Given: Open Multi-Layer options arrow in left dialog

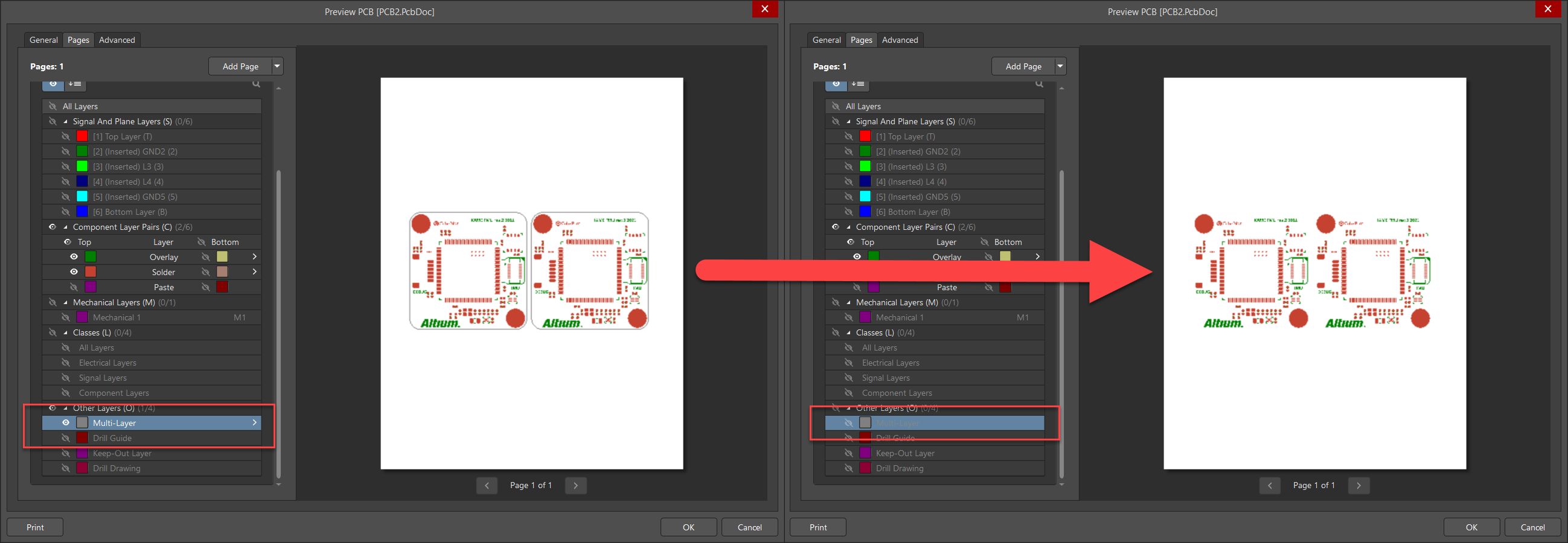Looking at the screenshot, I should [254, 422].
